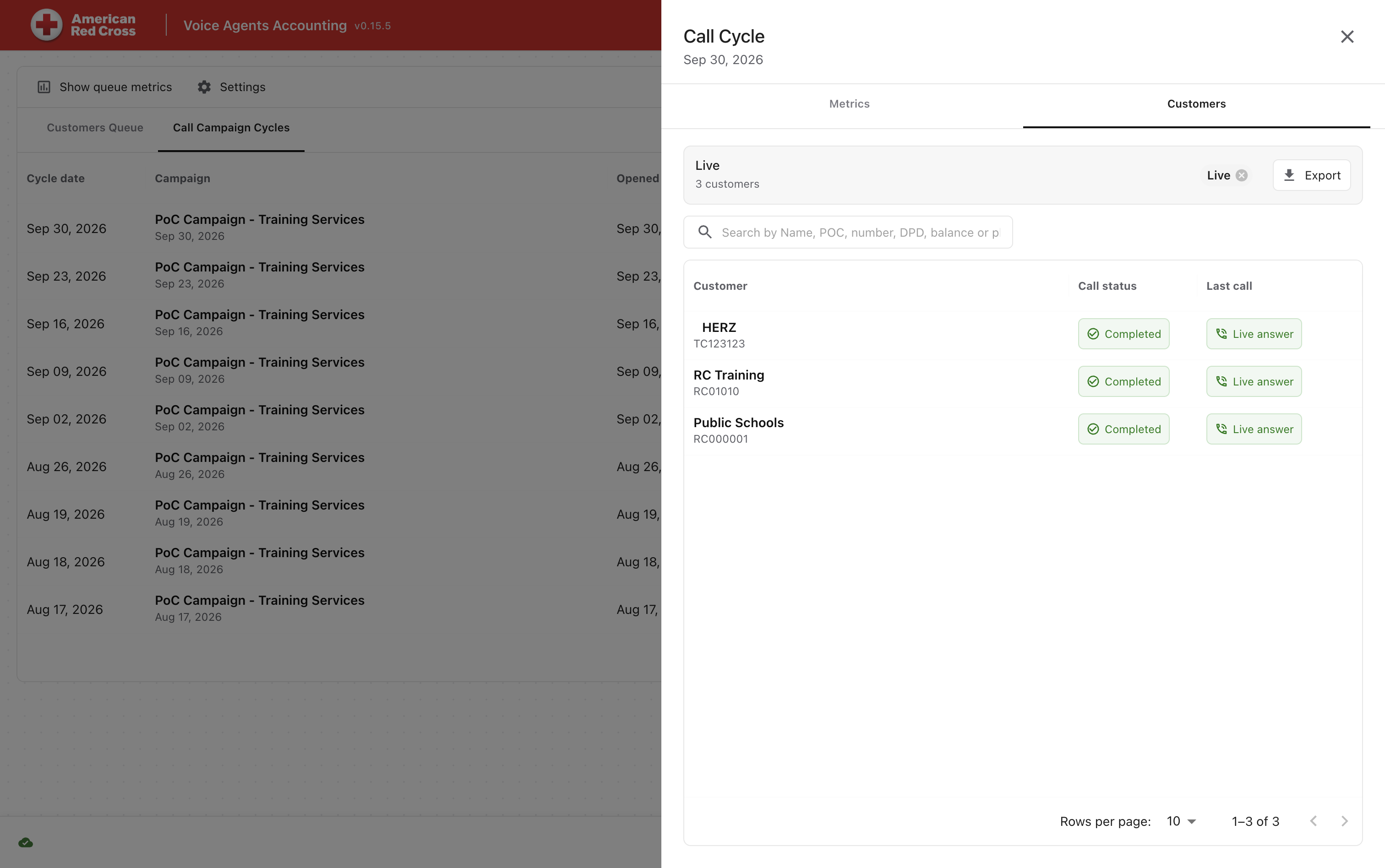Go to previous customers page arrow
Viewport: 1385px width, 868px height.
[1313, 821]
